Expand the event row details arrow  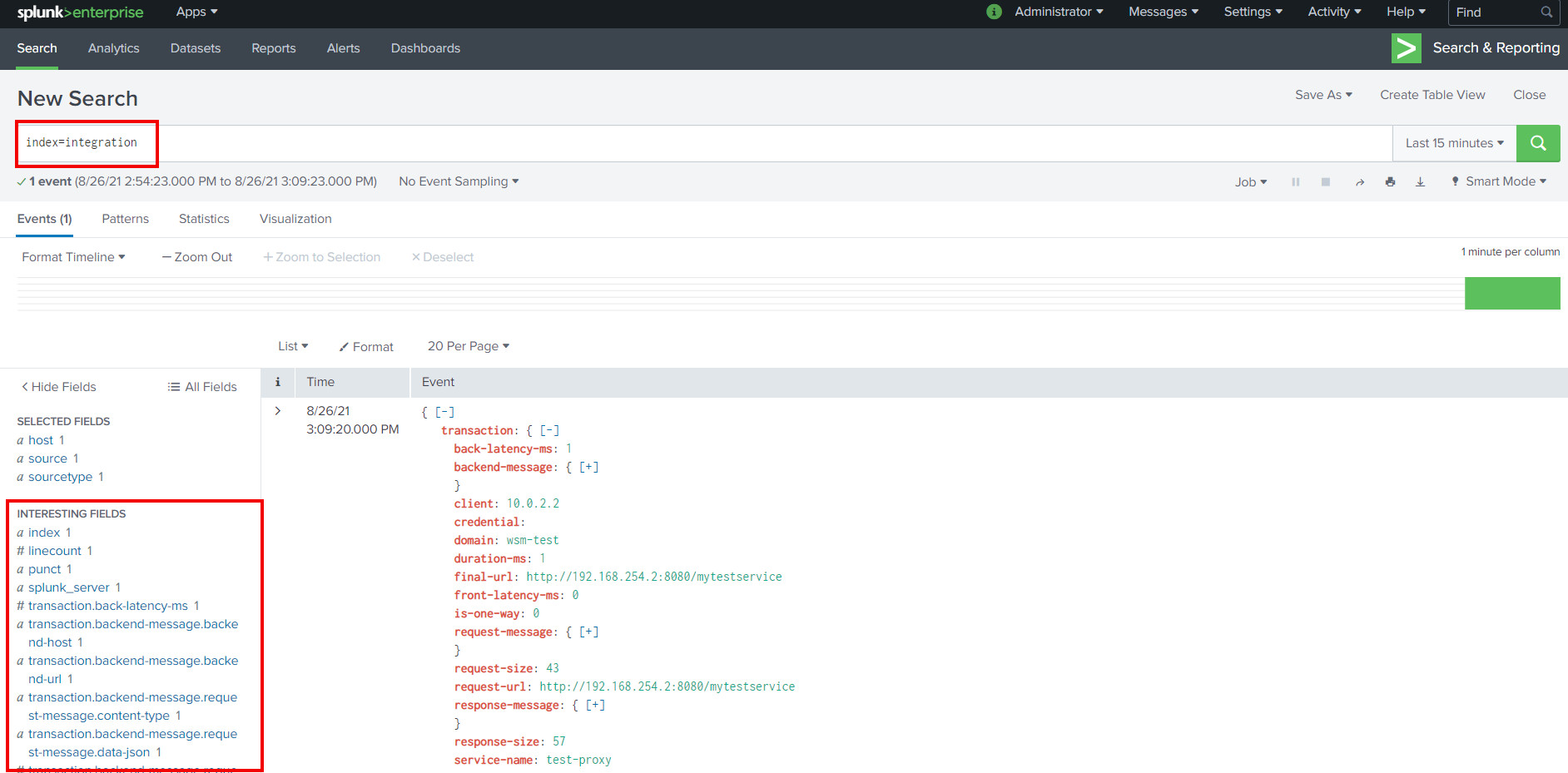coord(278,411)
